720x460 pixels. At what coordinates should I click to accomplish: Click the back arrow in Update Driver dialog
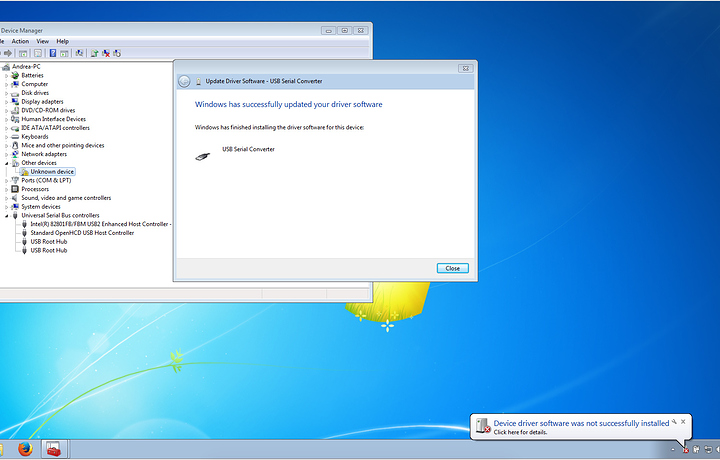[184, 82]
